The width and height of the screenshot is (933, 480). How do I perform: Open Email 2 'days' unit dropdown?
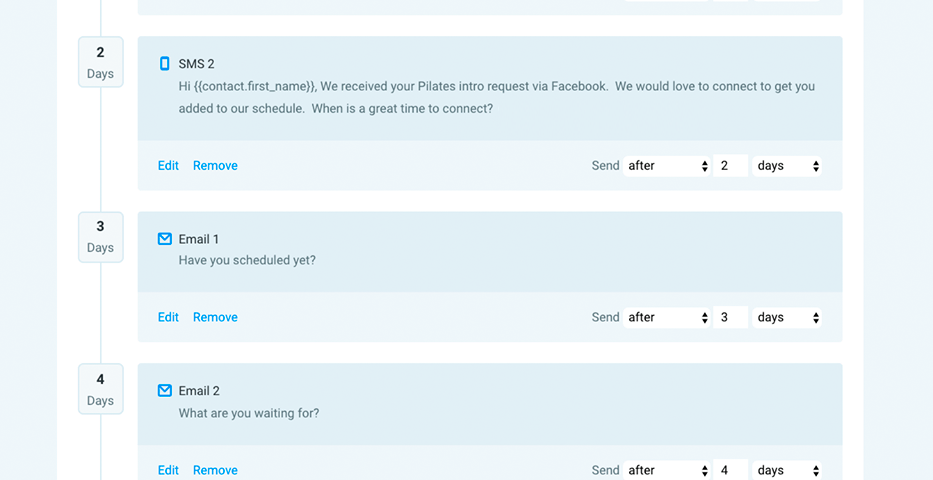pos(788,470)
